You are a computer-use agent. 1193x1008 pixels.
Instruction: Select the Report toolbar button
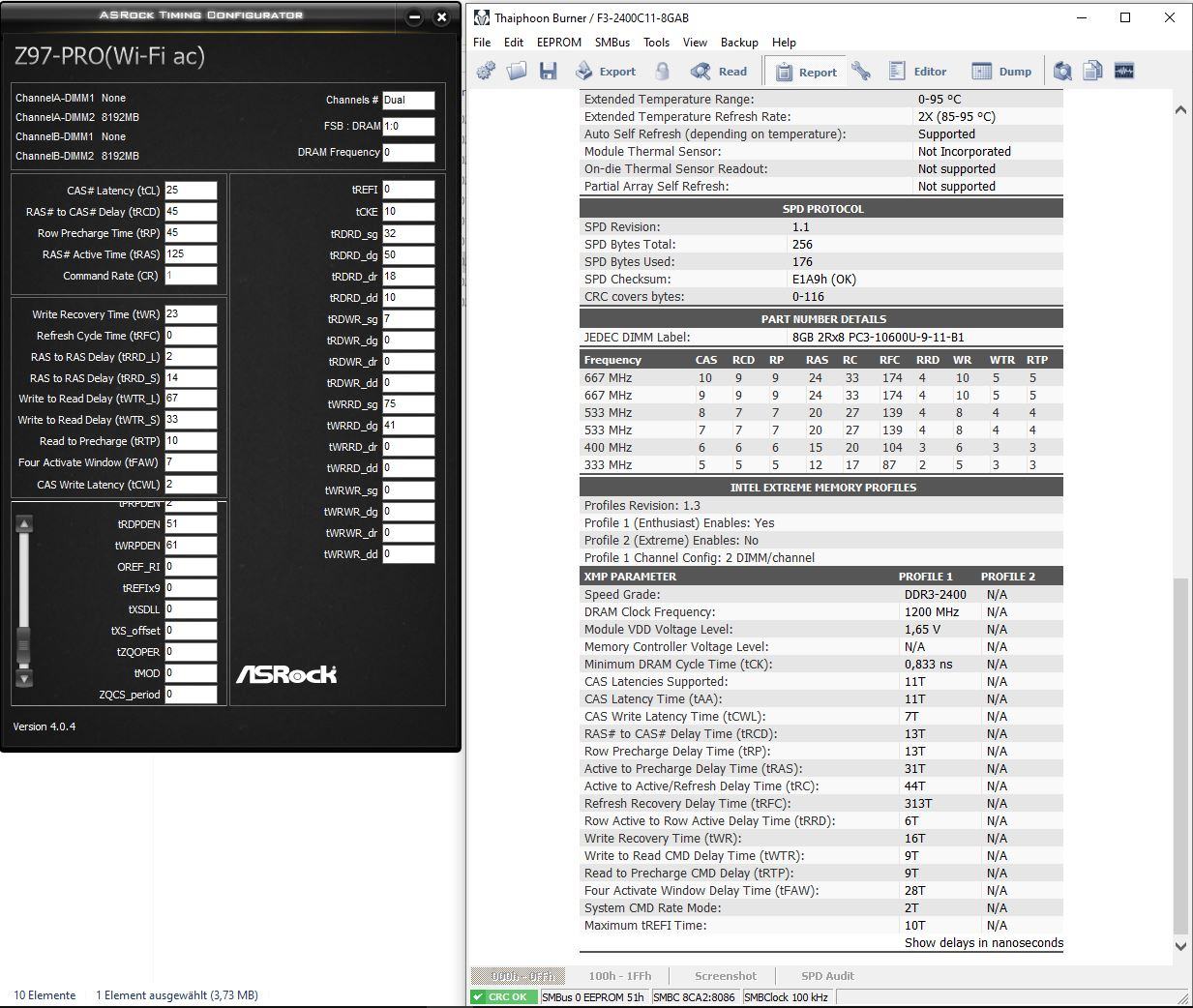click(806, 72)
